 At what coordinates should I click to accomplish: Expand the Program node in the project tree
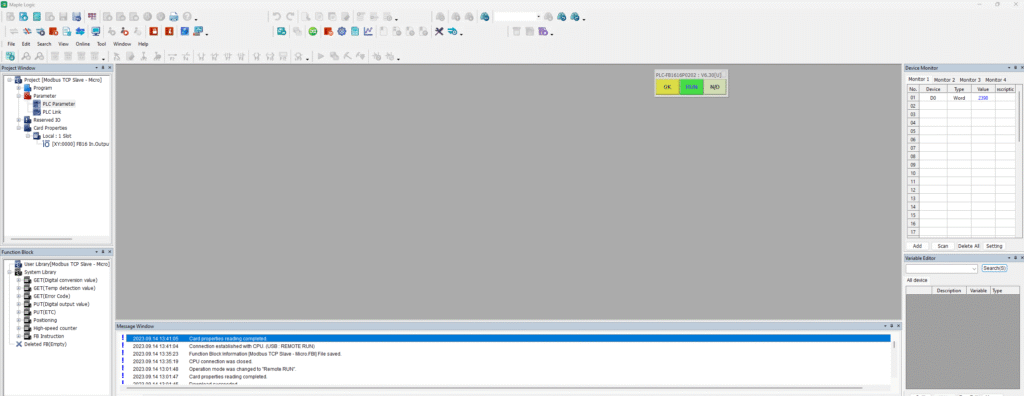(x=19, y=88)
